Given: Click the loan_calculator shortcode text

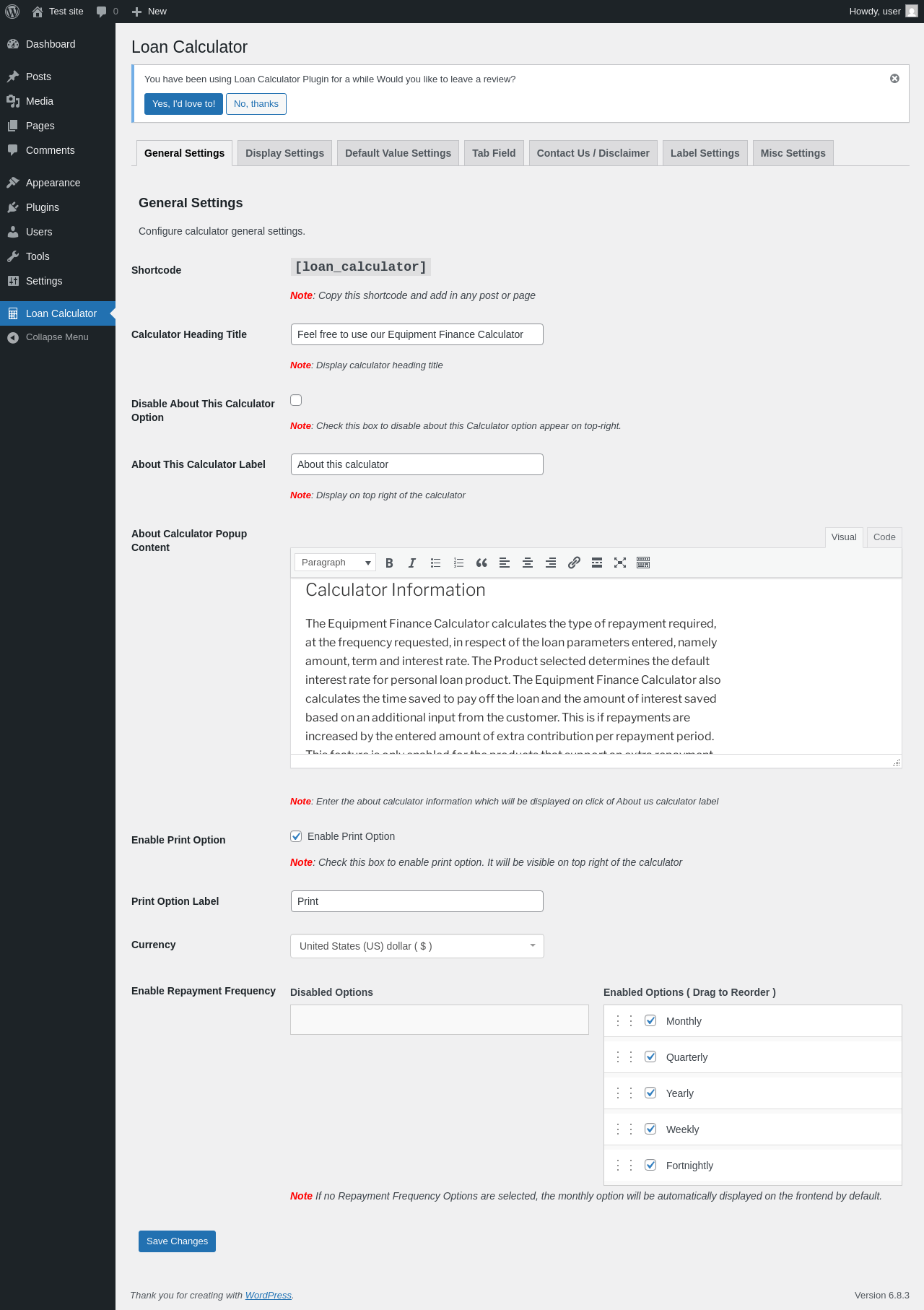Looking at the screenshot, I should pos(361,266).
